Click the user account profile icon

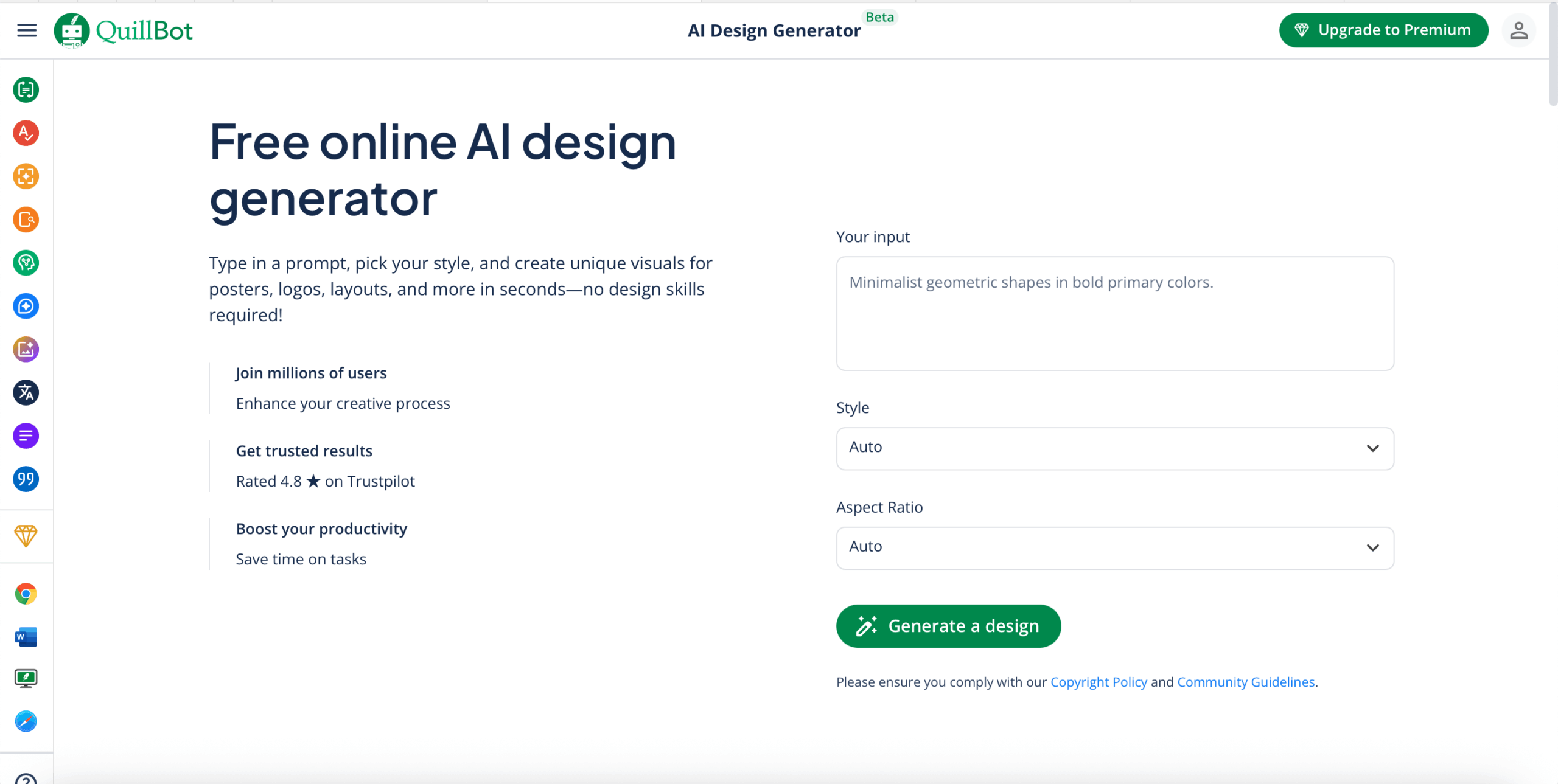pos(1518,30)
